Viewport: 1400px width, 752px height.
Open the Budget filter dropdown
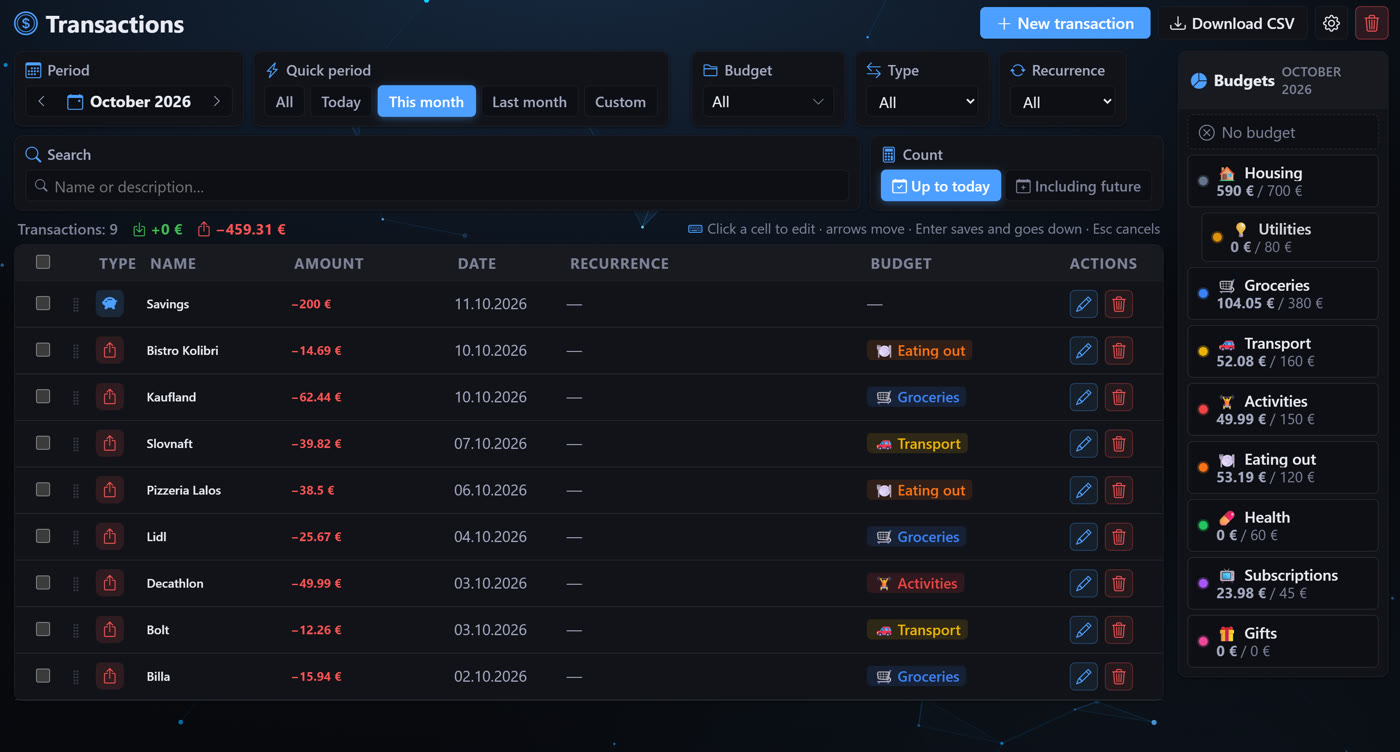point(767,102)
